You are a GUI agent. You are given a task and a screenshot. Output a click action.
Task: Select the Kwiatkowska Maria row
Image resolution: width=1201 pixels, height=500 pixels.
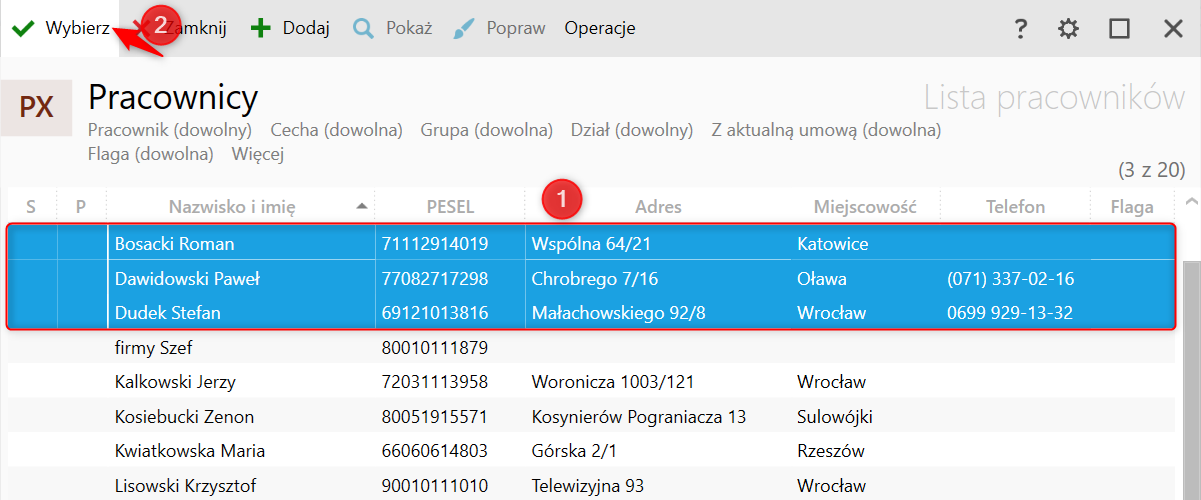[591, 451]
